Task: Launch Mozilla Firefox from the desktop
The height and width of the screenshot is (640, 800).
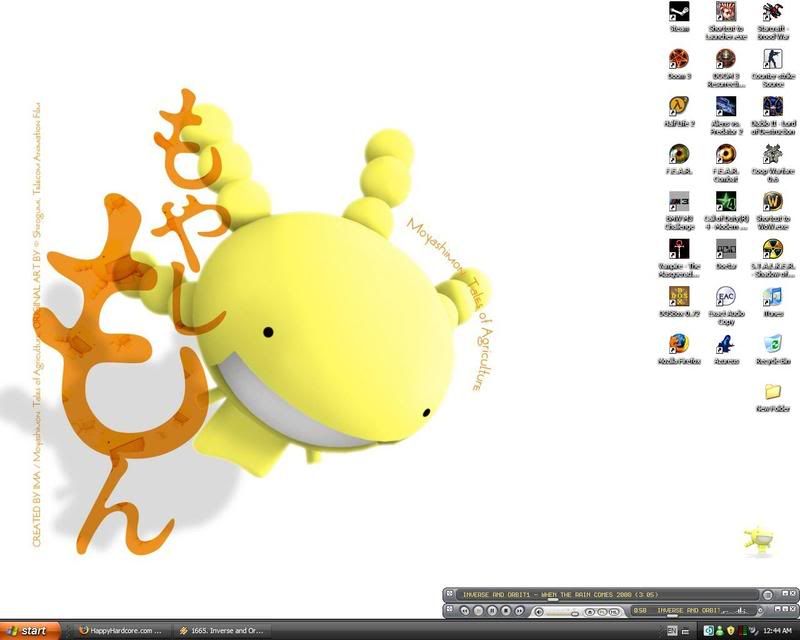Action: (x=679, y=344)
